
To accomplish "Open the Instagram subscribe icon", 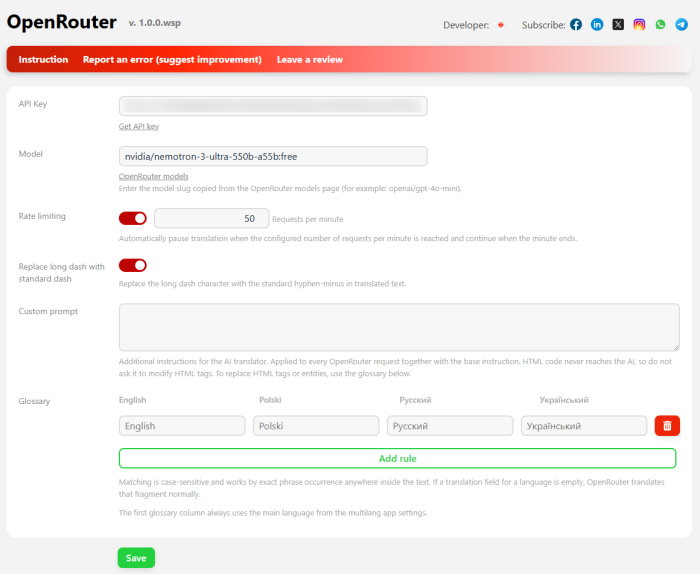I will [639, 25].
